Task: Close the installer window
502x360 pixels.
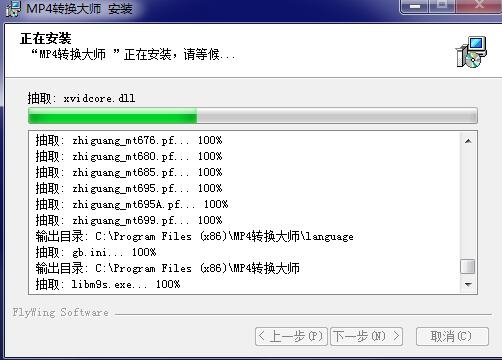Action: (479, 6)
